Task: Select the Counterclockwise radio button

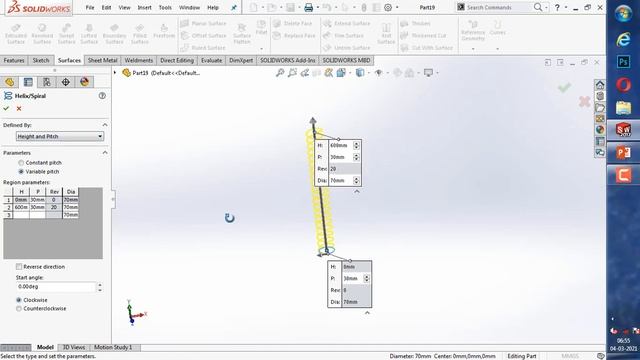Action: coord(19,309)
